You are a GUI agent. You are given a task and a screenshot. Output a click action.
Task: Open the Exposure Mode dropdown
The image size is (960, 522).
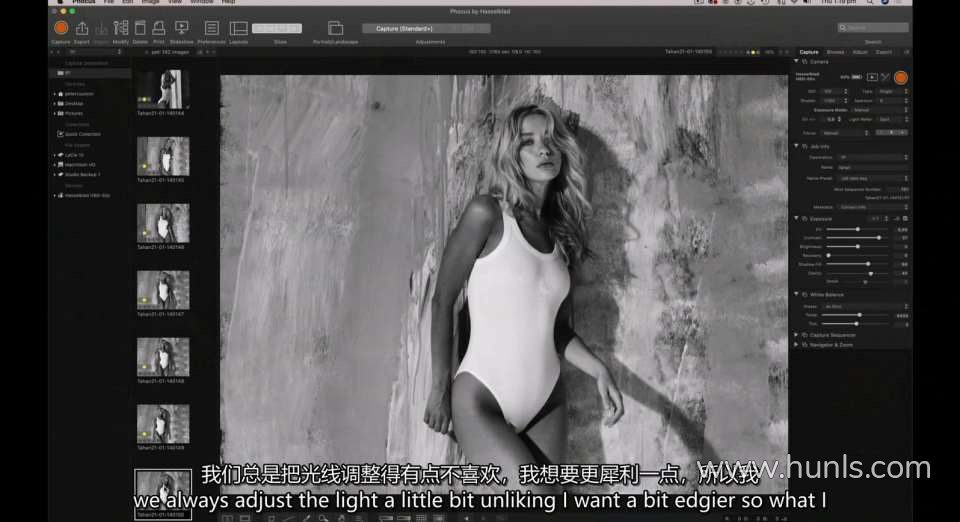(880, 110)
